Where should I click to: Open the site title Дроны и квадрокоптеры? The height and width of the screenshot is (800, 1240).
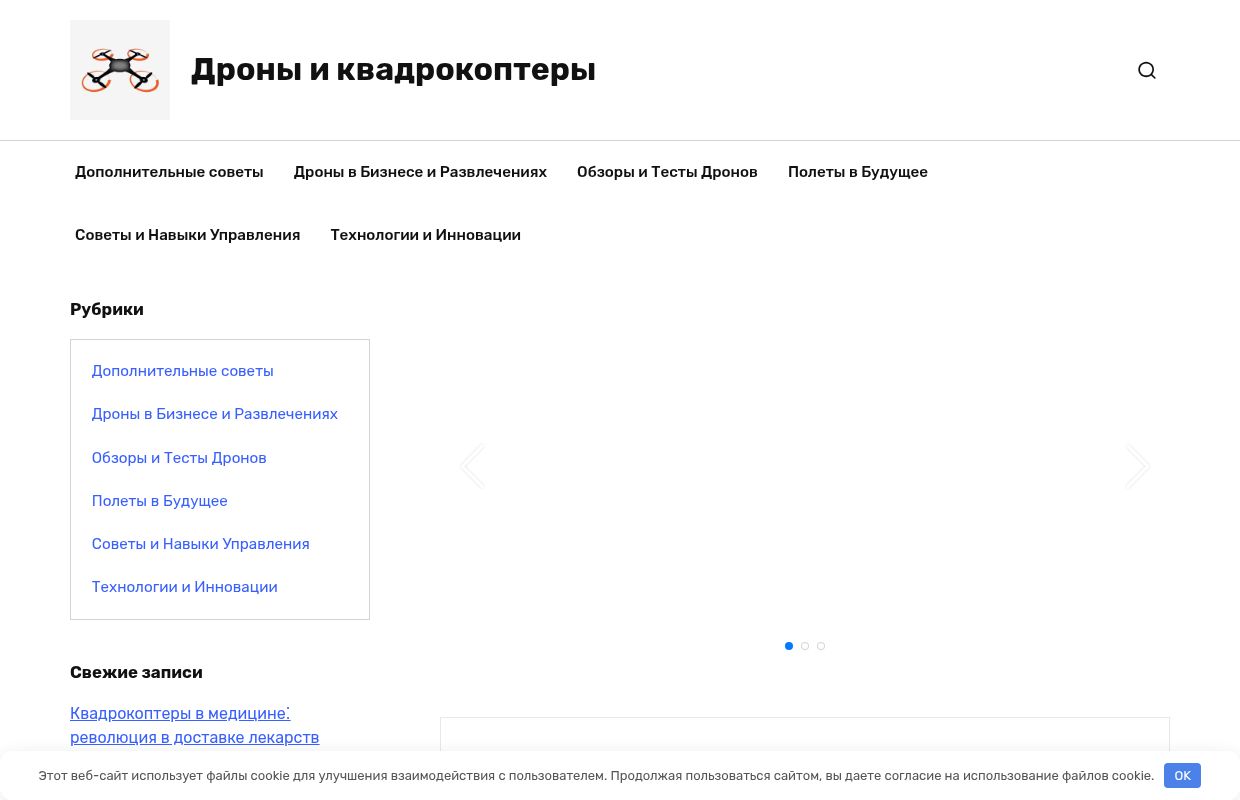pyautogui.click(x=393, y=70)
